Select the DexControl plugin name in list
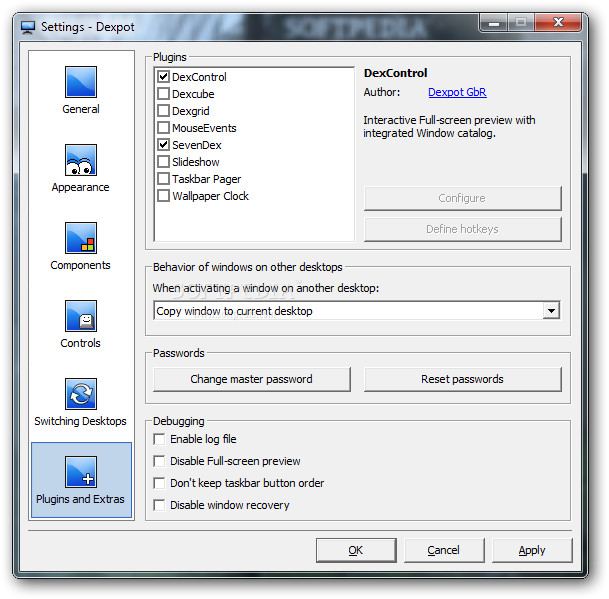 (199, 77)
